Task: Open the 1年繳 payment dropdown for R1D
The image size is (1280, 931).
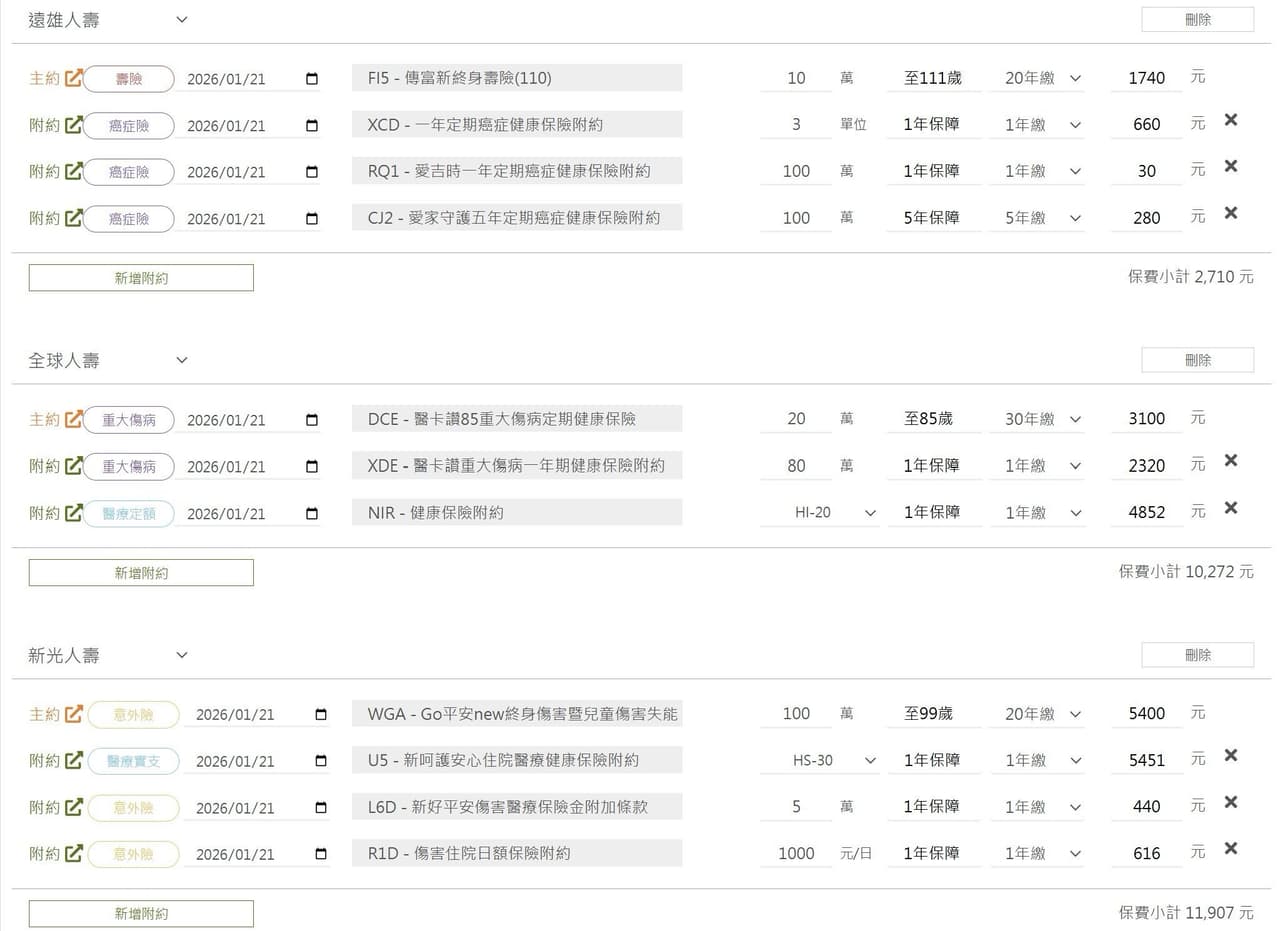Action: (1039, 854)
